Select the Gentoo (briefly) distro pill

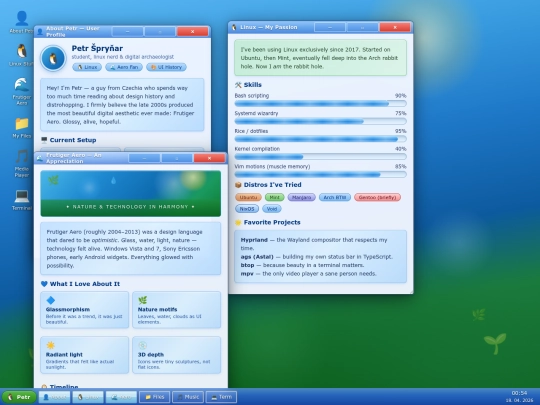tap(377, 197)
